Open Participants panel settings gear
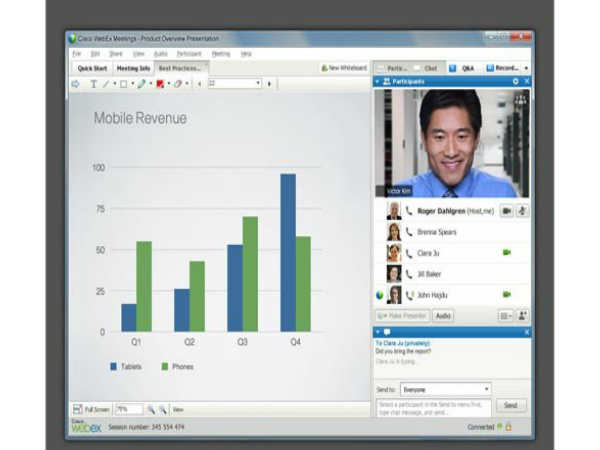The image size is (600, 450). coord(515,81)
